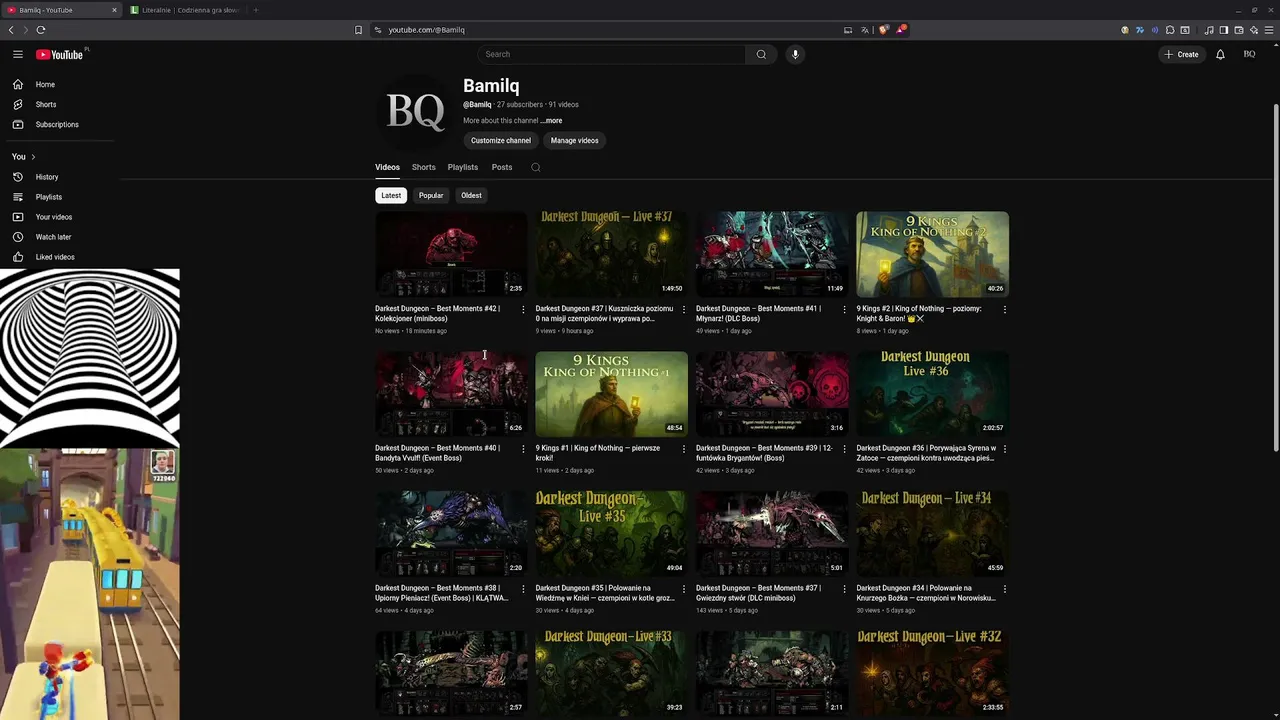Open the Darkest Dungeon Live #34 thumbnail
The width and height of the screenshot is (1280, 720).
(932, 533)
